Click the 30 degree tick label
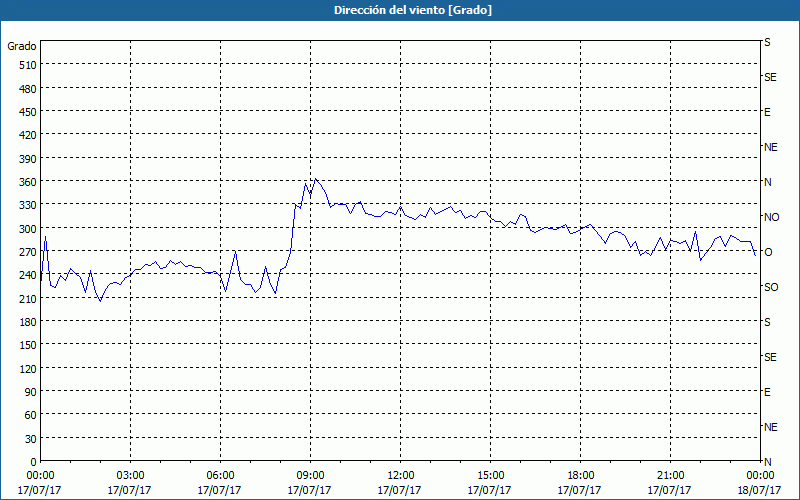The image size is (800, 500). 31,439
